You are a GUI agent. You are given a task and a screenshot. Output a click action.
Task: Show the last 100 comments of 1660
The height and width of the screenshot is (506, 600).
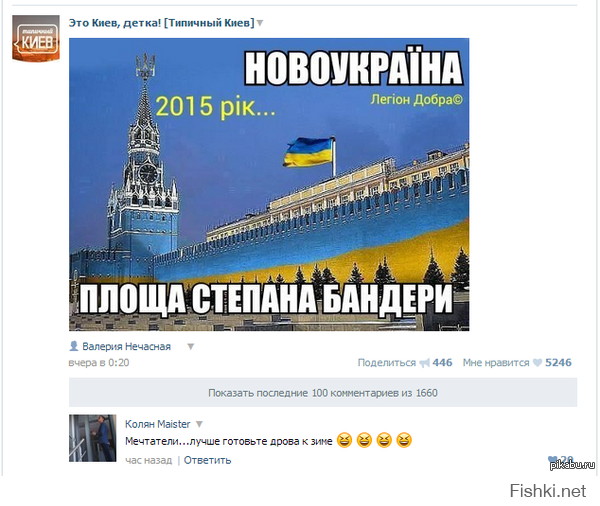pos(323,393)
